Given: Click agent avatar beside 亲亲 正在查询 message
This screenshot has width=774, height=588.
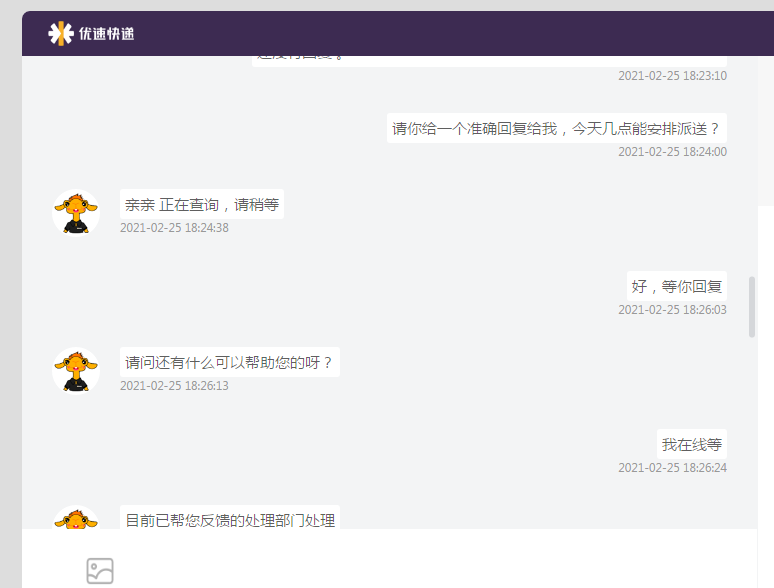Looking at the screenshot, I should [76, 213].
